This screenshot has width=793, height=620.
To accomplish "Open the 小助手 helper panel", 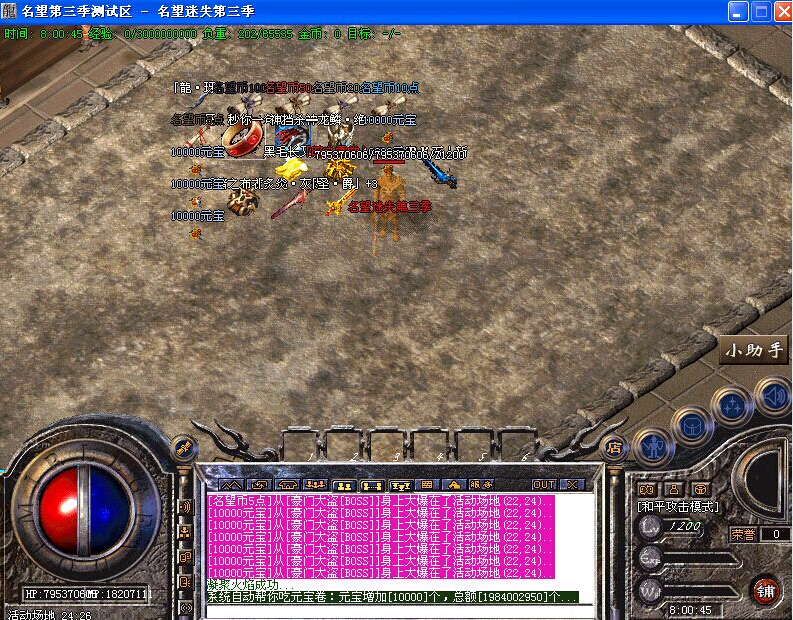I will (754, 350).
